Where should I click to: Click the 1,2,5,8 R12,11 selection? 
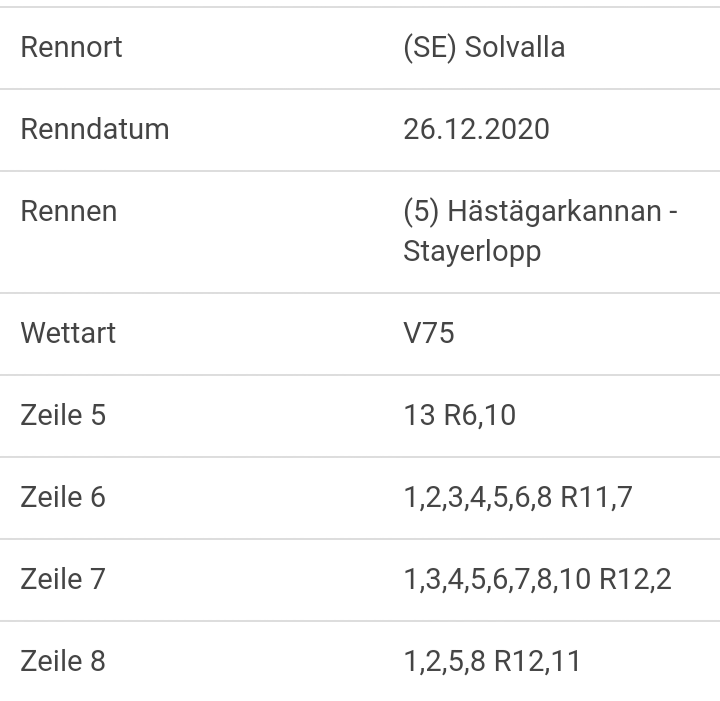[x=492, y=661]
